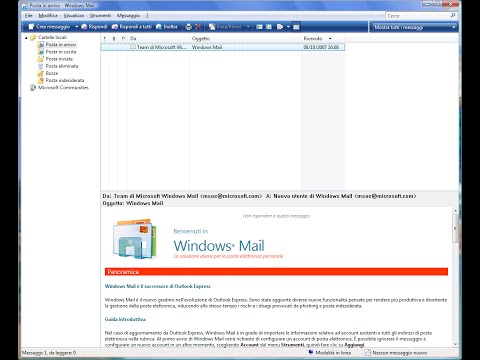Click the magnifier search icon
Viewport: 480px width, 360px height.
click(453, 16)
